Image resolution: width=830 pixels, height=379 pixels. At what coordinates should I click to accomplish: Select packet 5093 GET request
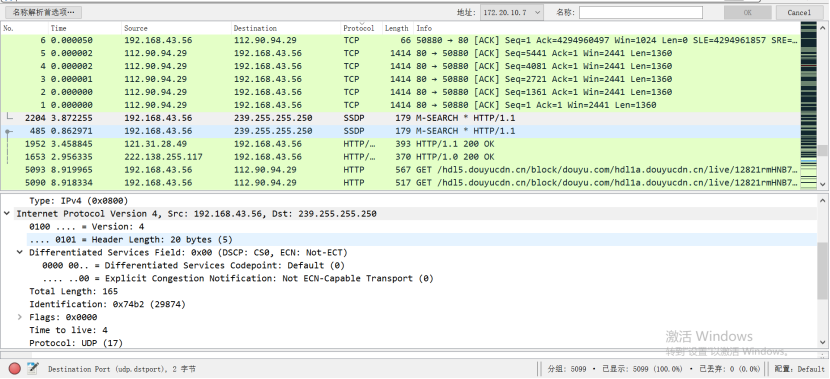(400, 170)
